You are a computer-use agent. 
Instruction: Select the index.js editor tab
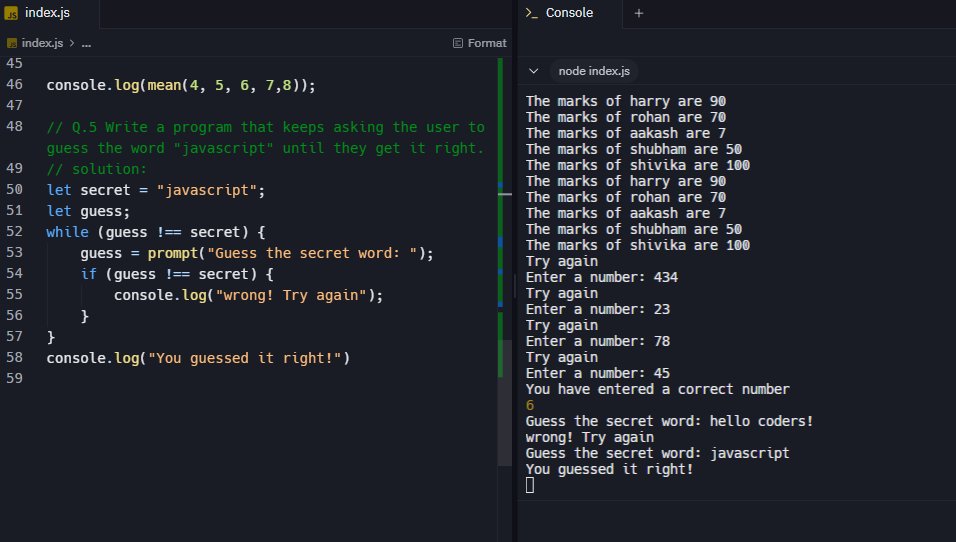[x=49, y=13]
